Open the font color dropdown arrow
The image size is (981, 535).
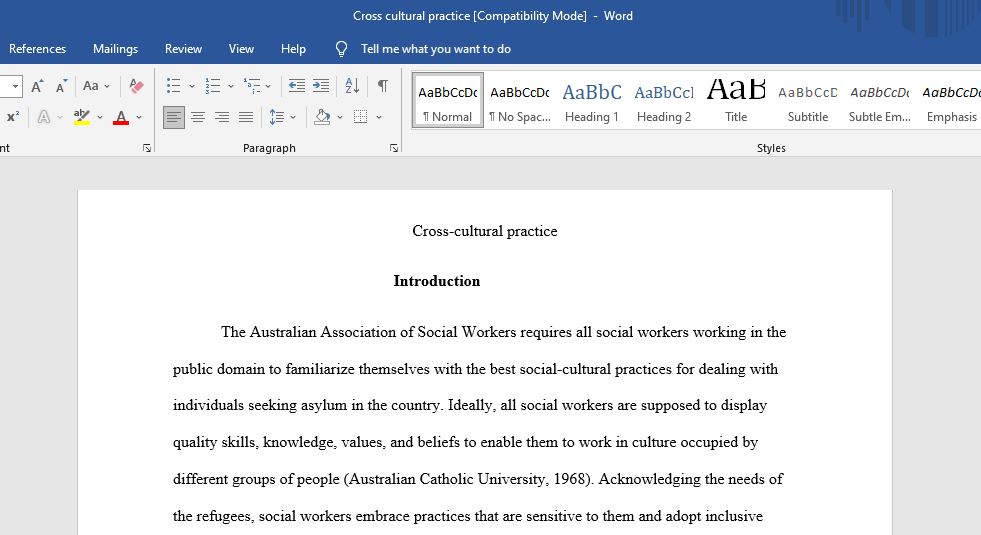point(139,117)
